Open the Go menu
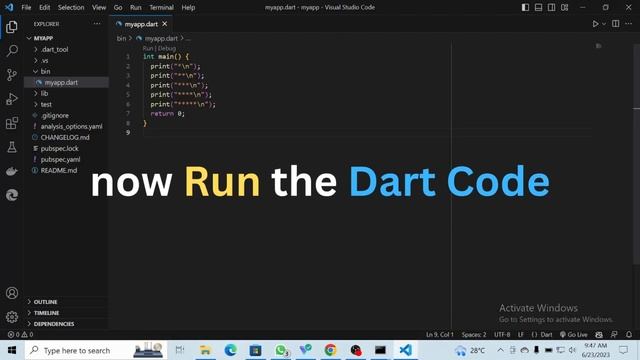This screenshot has height=360, width=640. [x=118, y=7]
